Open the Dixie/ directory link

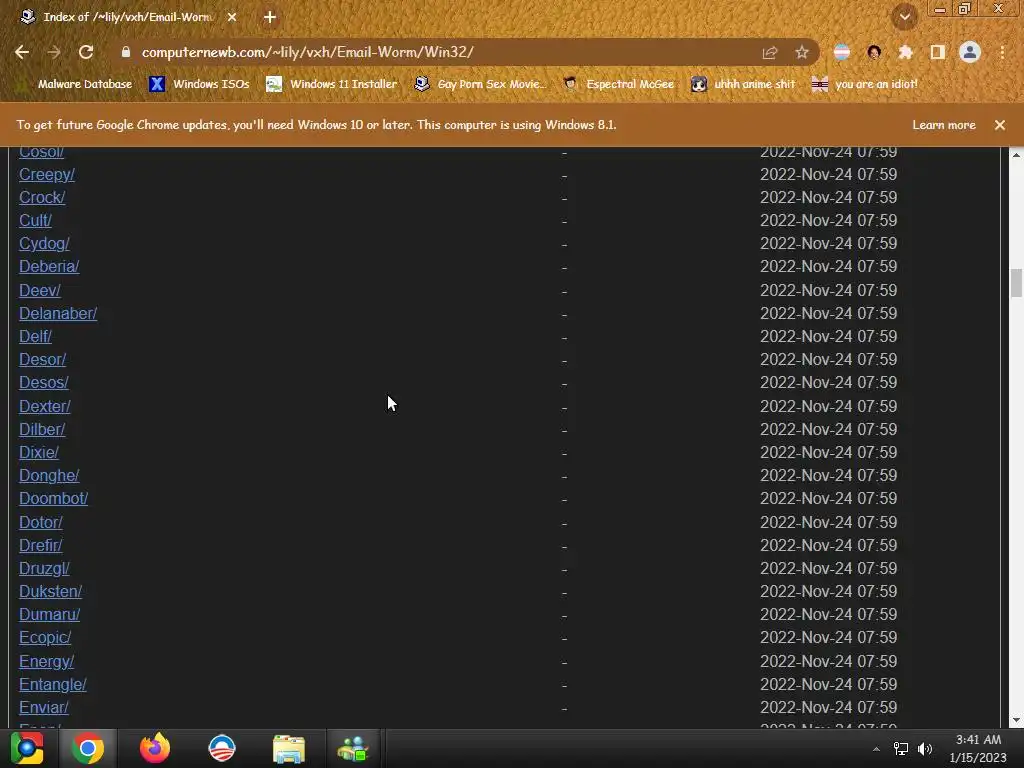click(x=39, y=453)
